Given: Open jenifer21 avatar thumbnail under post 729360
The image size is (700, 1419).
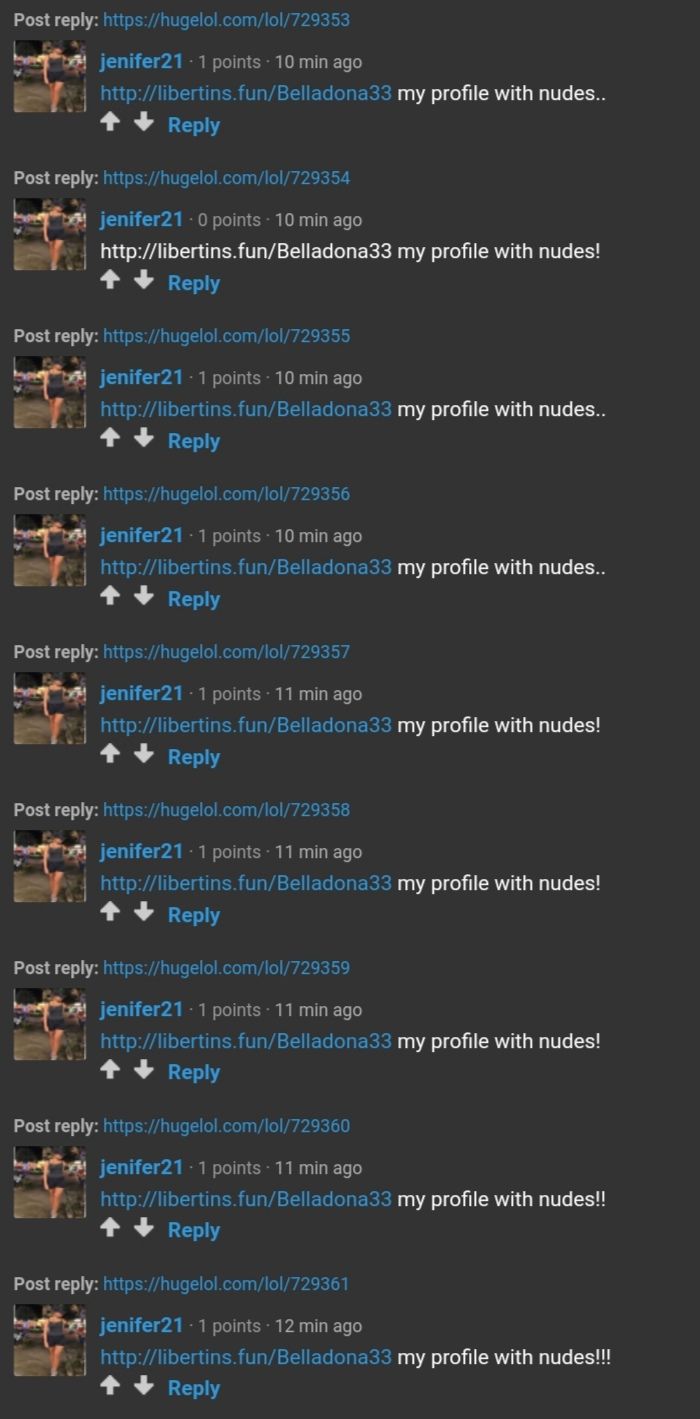Looking at the screenshot, I should click(50, 1182).
